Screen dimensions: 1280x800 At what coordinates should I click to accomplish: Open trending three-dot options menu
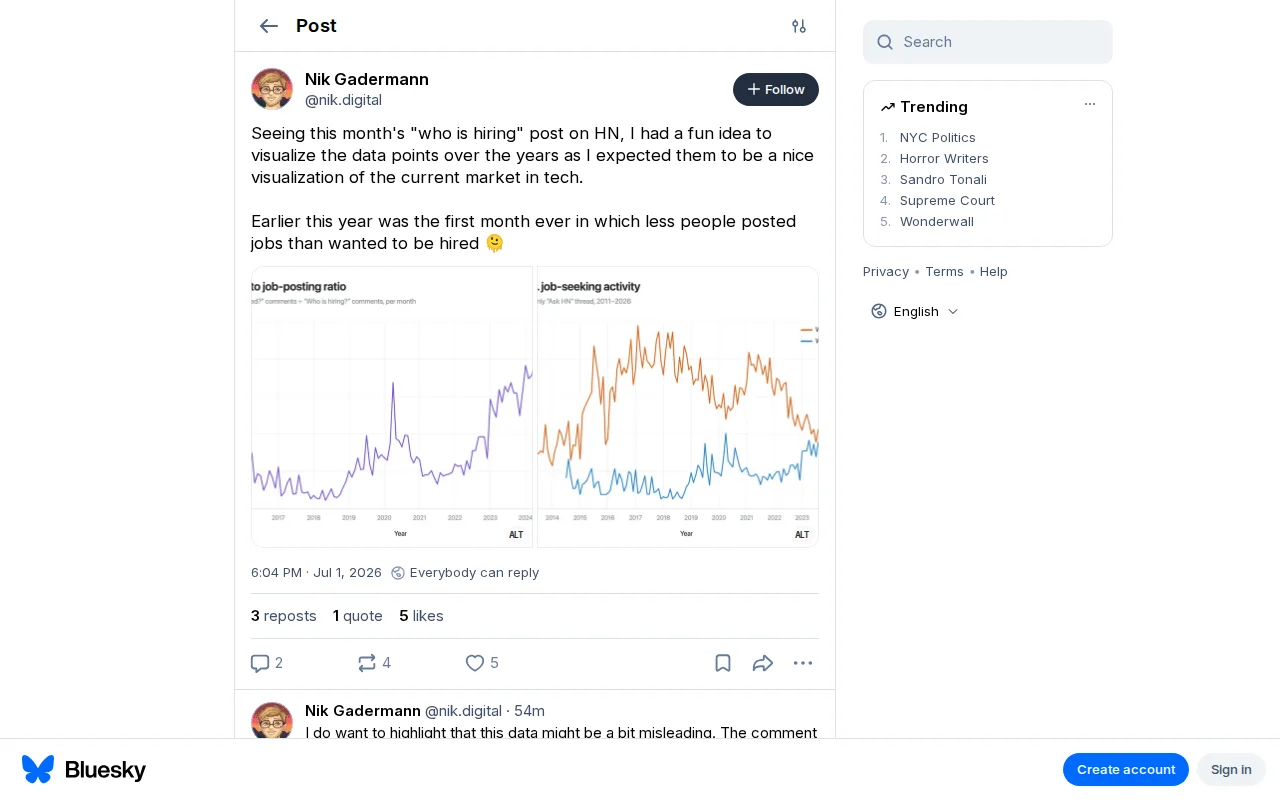tap(1090, 104)
